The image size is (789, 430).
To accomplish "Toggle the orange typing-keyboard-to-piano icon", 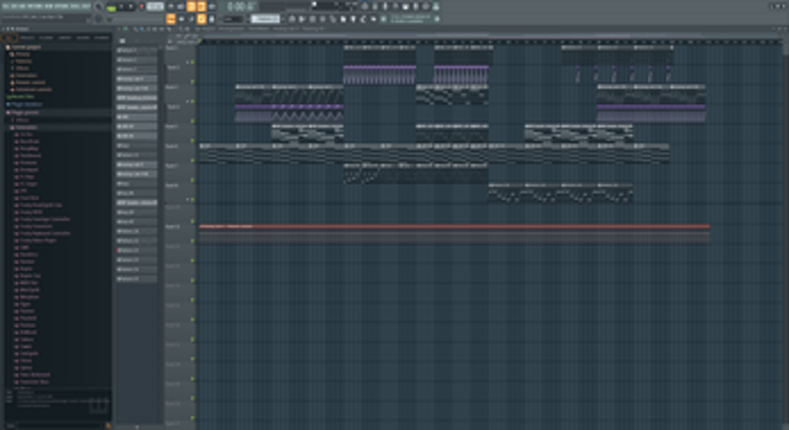I will pos(171,19).
